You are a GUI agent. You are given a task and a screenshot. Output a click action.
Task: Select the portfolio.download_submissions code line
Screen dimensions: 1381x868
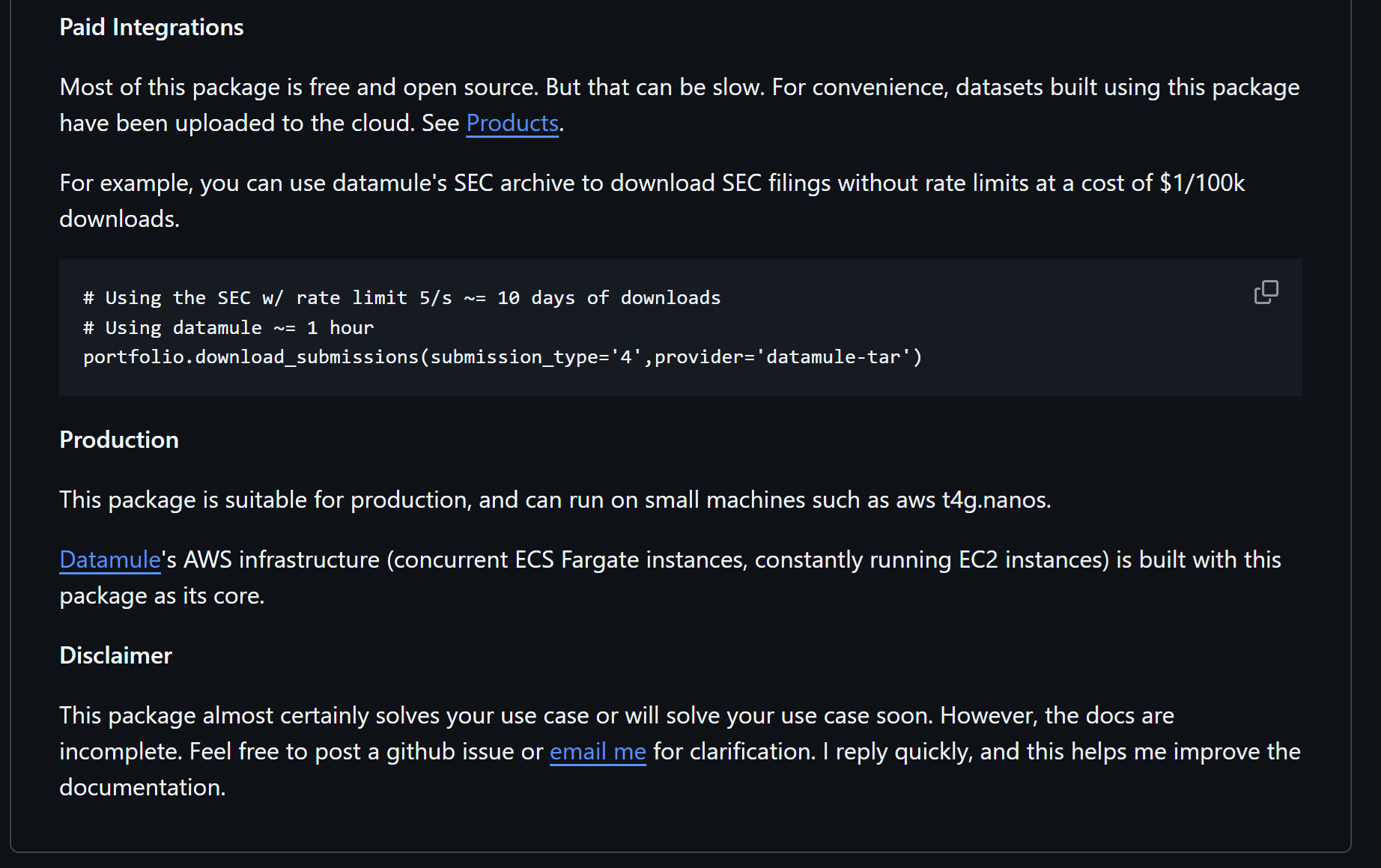coord(502,357)
